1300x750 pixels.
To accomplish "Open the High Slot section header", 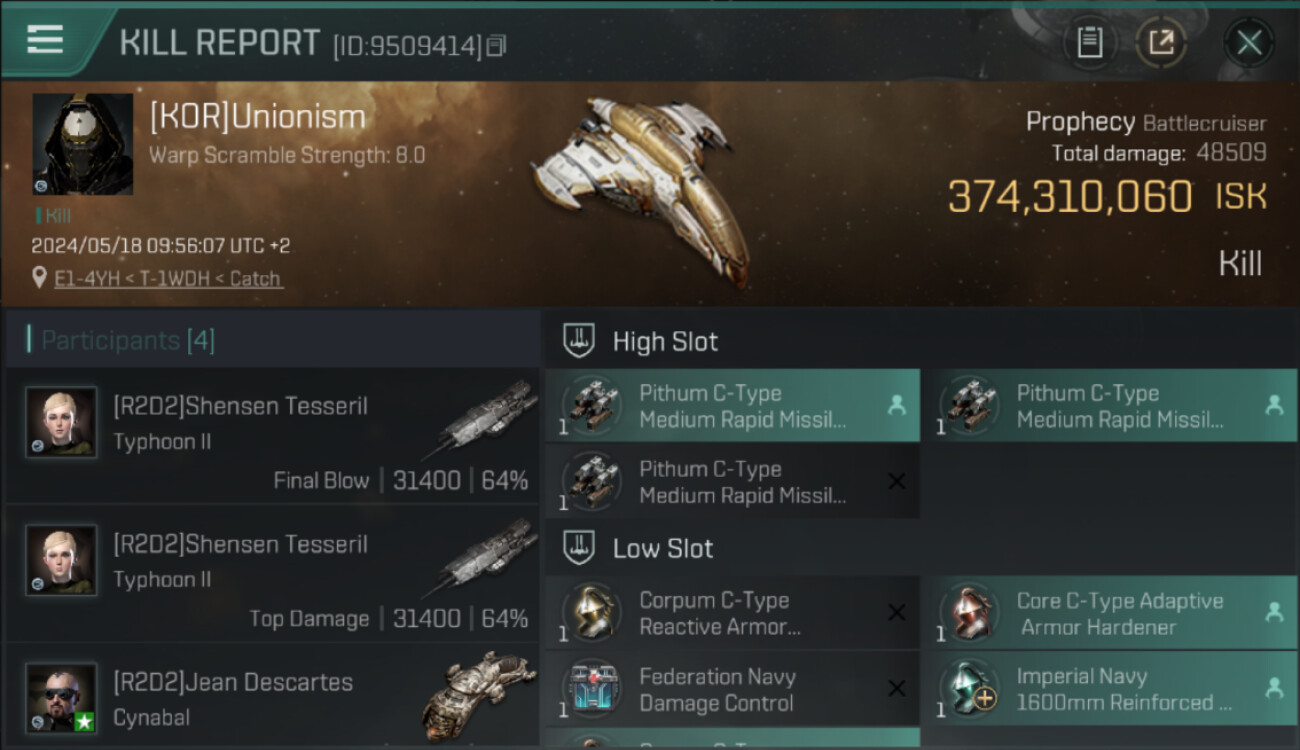I will click(x=665, y=342).
